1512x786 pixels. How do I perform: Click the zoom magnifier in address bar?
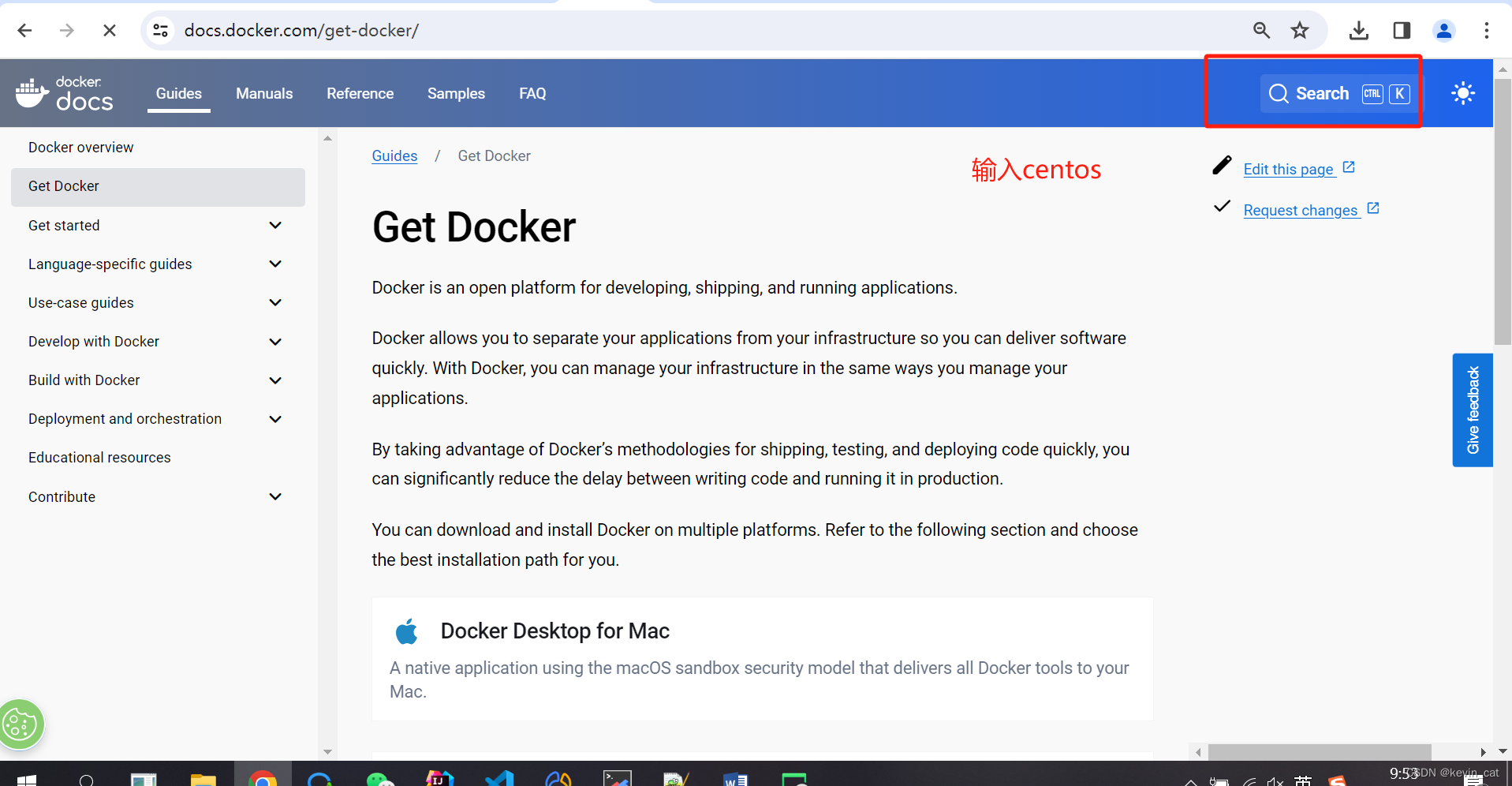coord(1261,30)
